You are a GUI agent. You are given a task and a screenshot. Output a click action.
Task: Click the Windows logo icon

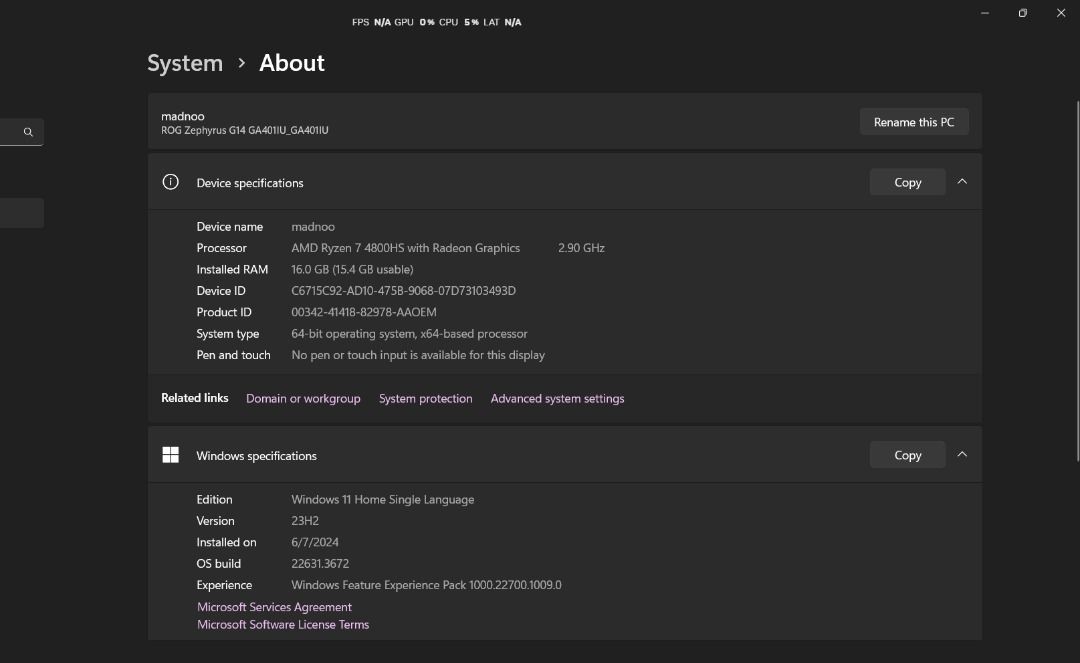click(x=171, y=455)
